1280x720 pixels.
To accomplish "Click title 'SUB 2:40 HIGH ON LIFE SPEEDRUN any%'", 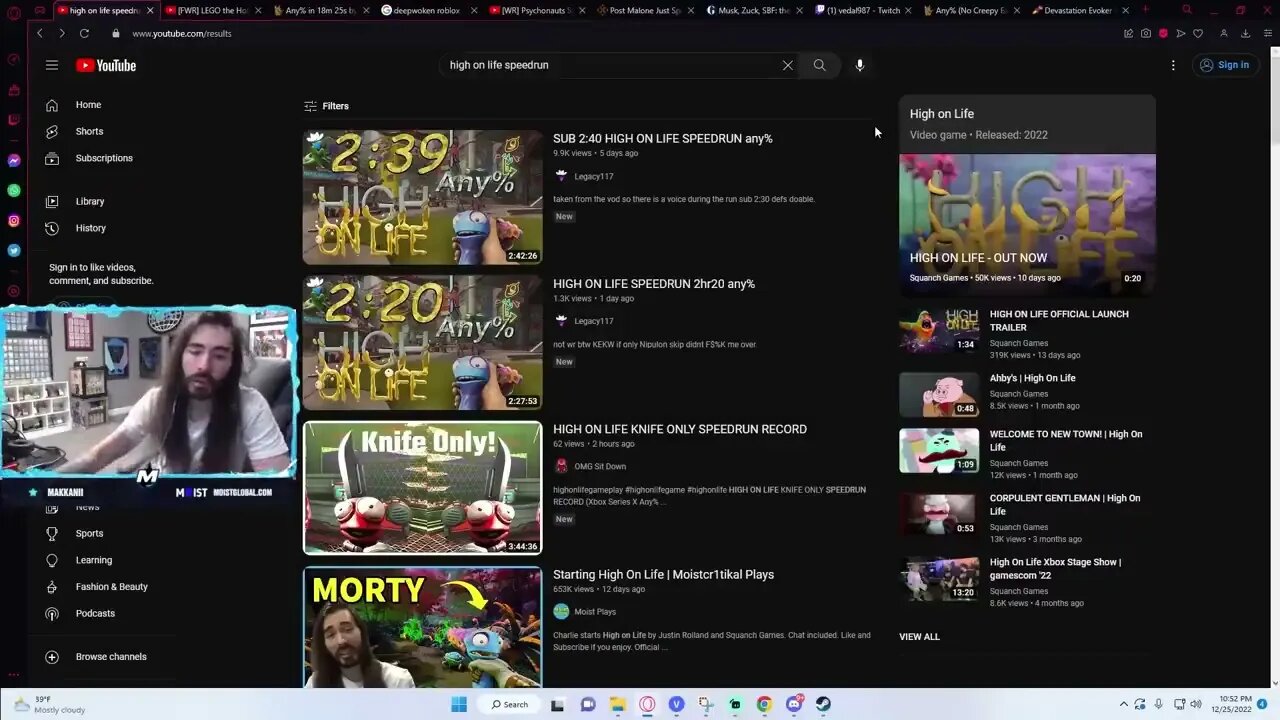I will tap(663, 138).
